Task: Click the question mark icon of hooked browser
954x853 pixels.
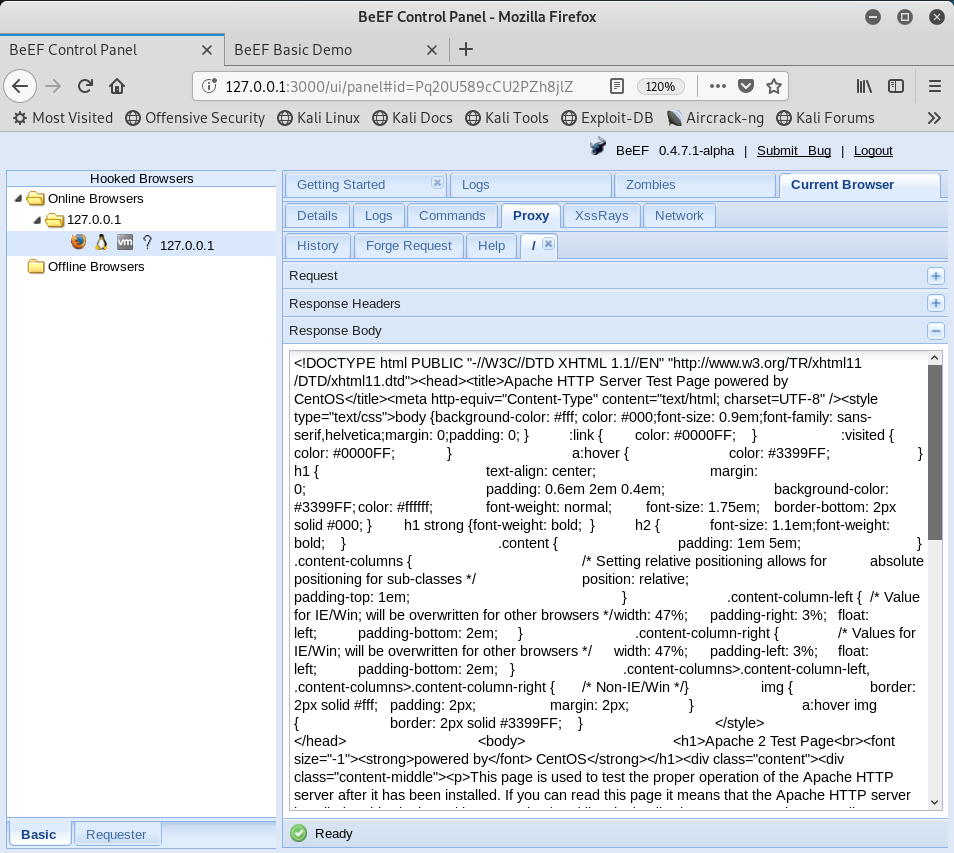Action: [147, 242]
